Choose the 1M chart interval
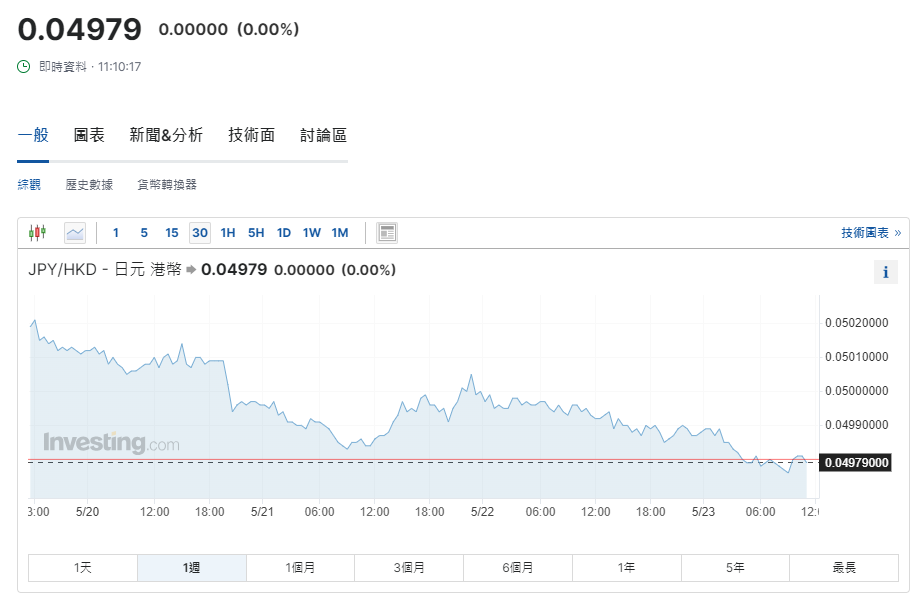 pos(340,233)
